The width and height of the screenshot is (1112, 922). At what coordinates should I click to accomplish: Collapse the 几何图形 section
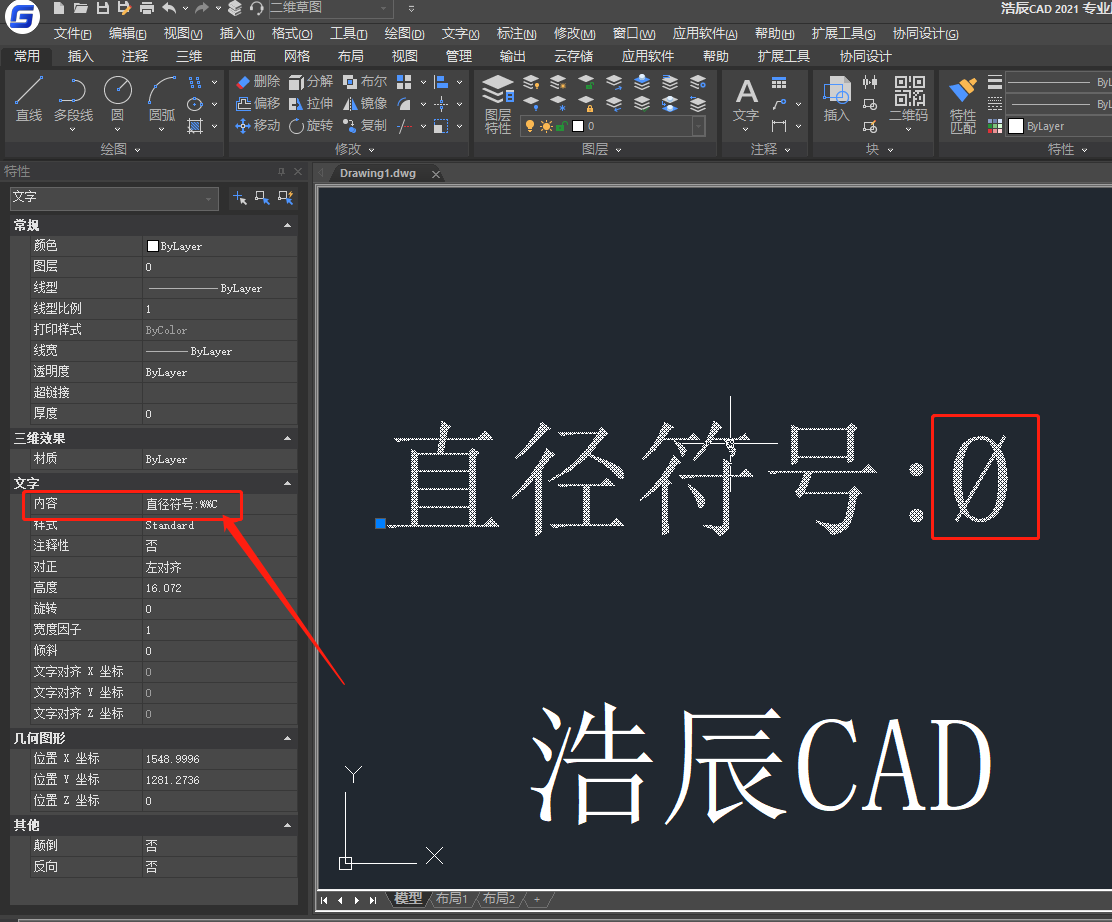[287, 738]
